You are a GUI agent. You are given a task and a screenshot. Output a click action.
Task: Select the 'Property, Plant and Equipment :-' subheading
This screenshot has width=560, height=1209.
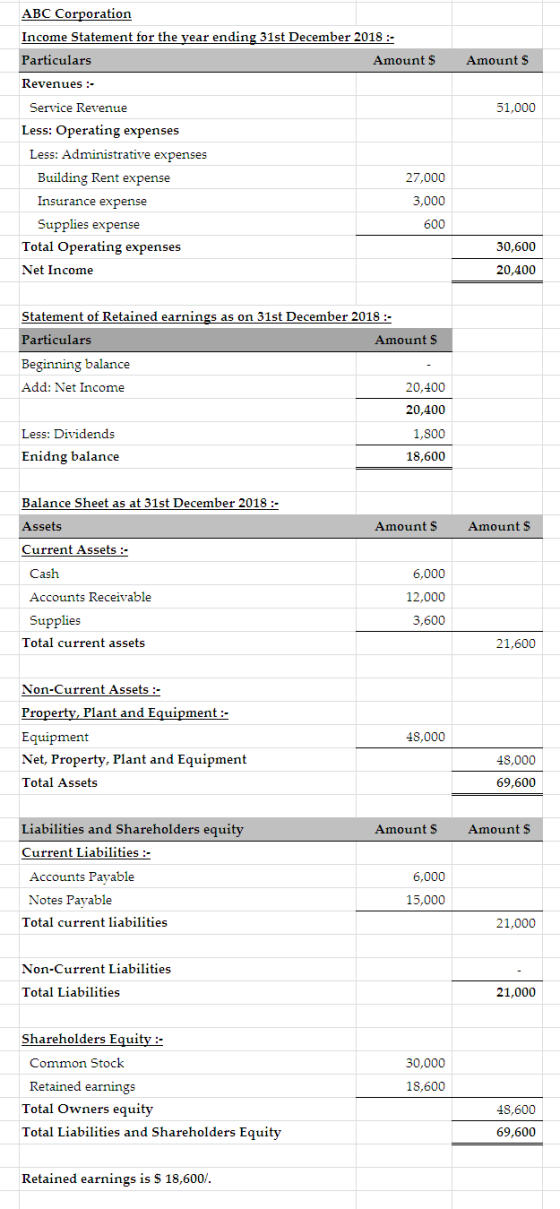click(x=125, y=713)
